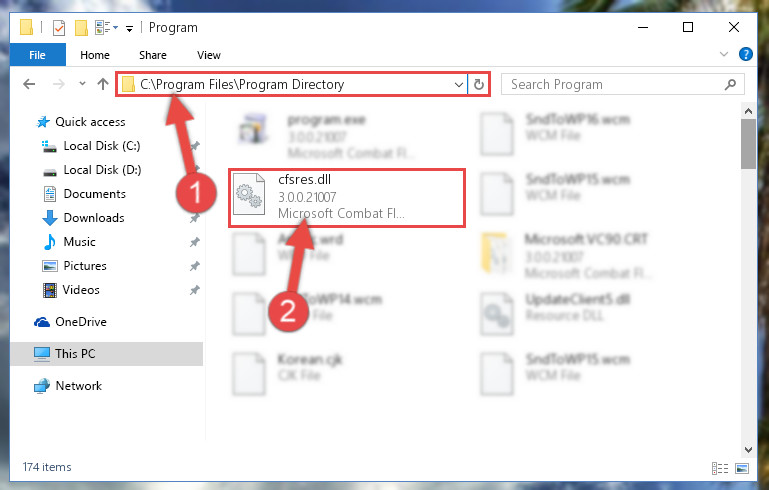Click the Videos film icon in sidebar
This screenshot has width=769, height=490.
coord(50,290)
